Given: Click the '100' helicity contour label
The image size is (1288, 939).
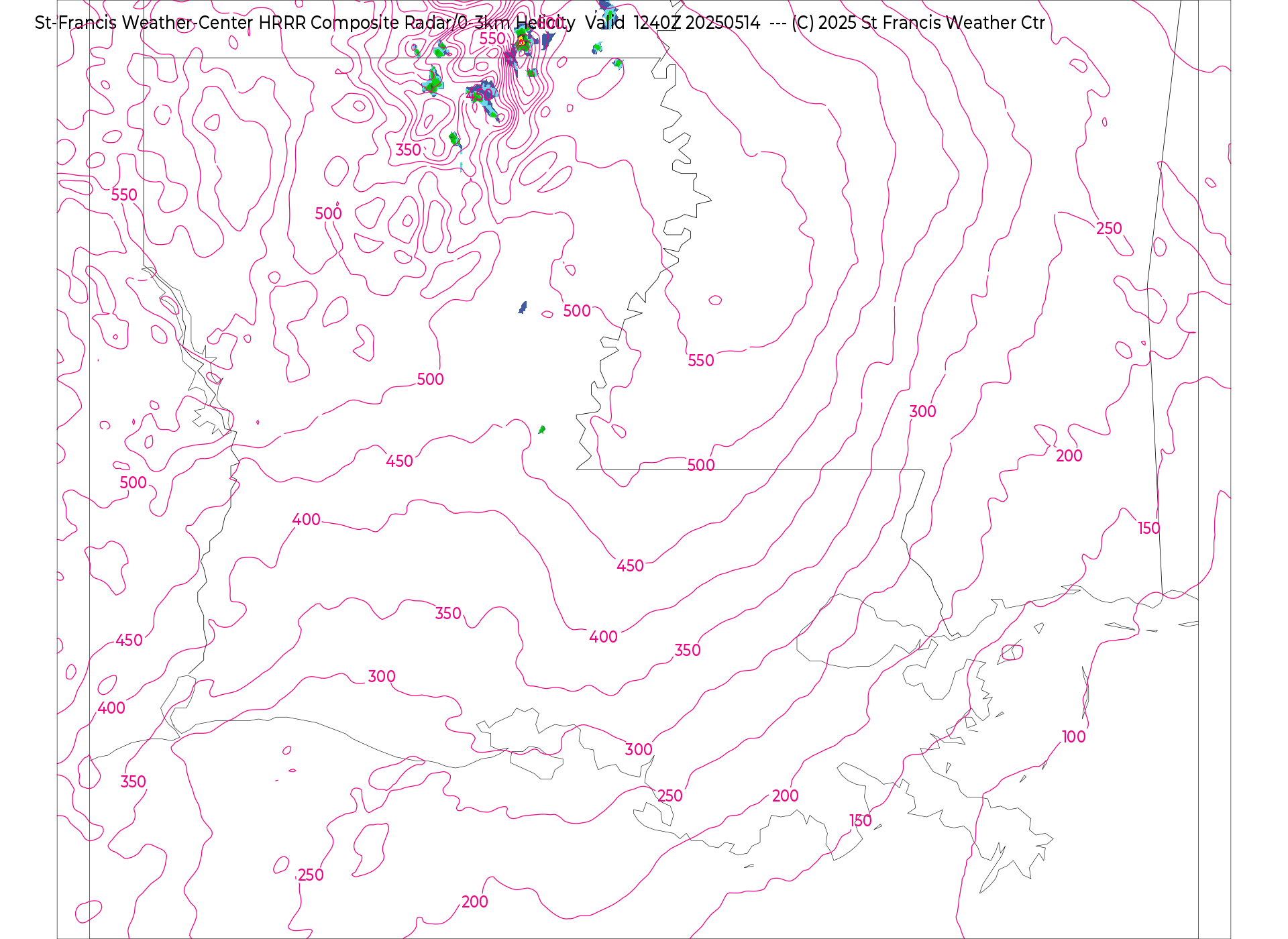Looking at the screenshot, I should [1073, 736].
